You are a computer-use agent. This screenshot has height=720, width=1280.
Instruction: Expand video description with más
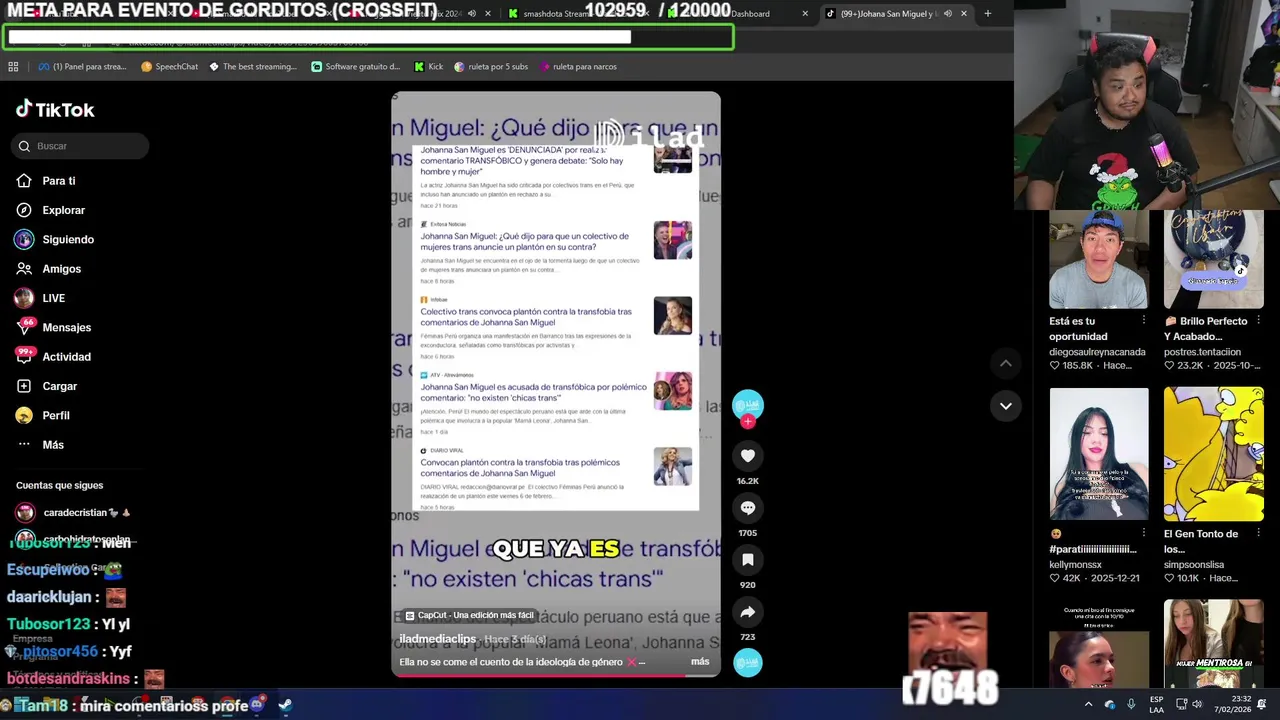point(700,662)
